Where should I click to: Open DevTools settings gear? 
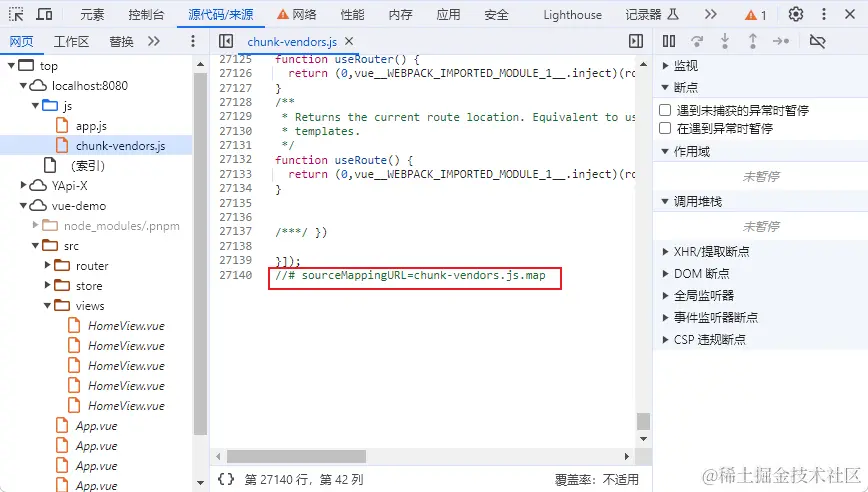(795, 14)
